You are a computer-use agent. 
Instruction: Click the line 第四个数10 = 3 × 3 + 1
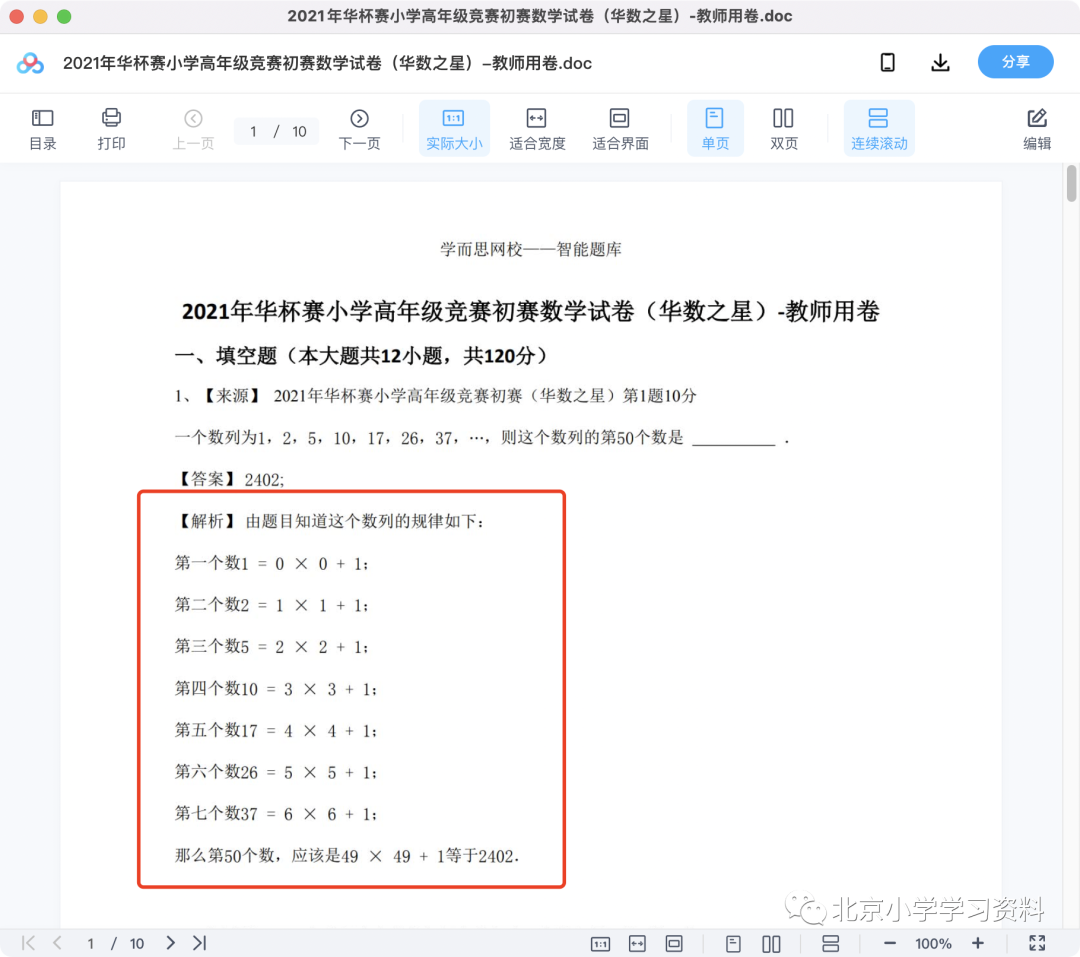[276, 688]
